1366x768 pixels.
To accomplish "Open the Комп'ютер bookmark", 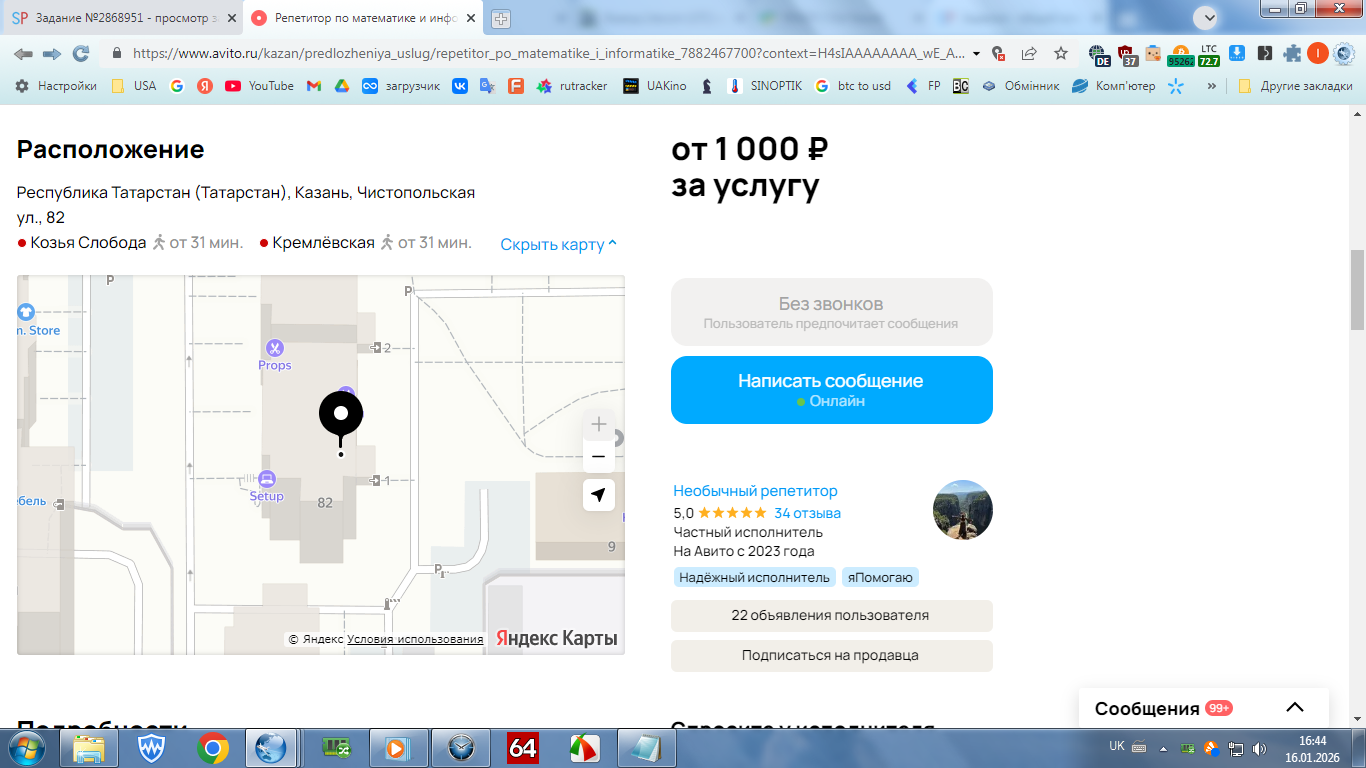I will [1113, 86].
